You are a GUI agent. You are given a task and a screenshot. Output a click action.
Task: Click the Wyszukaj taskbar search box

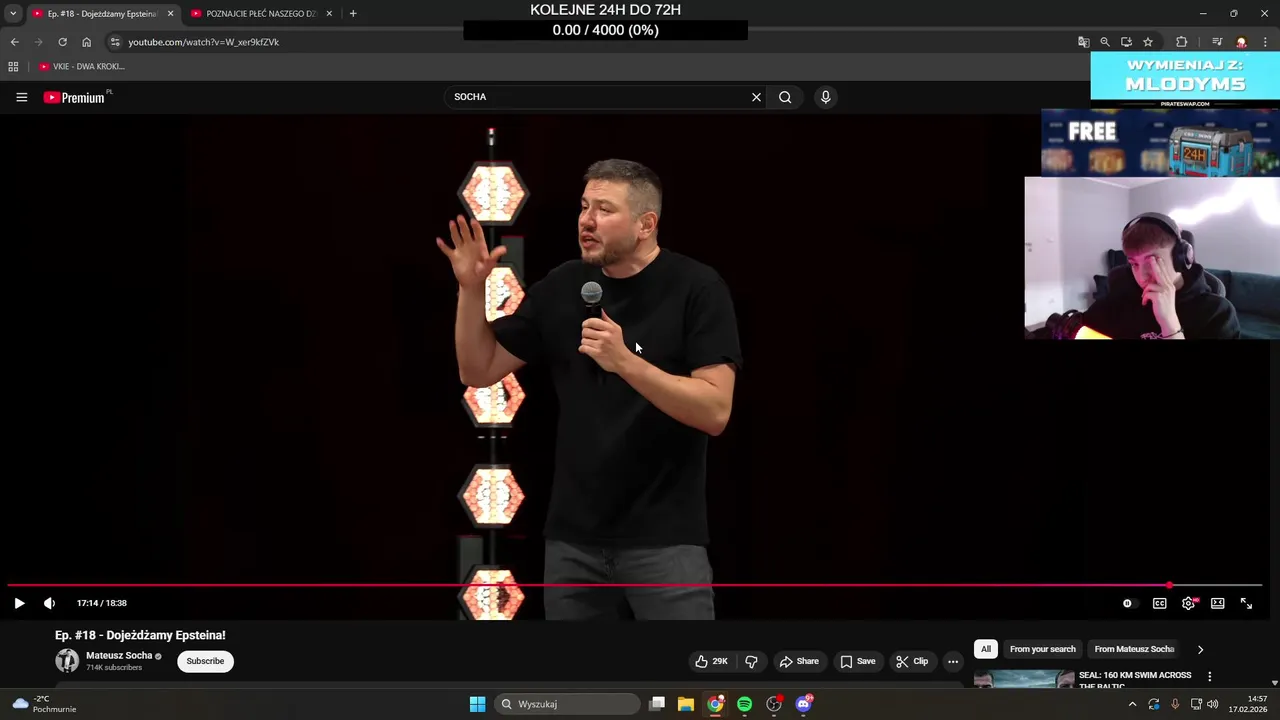(x=568, y=704)
